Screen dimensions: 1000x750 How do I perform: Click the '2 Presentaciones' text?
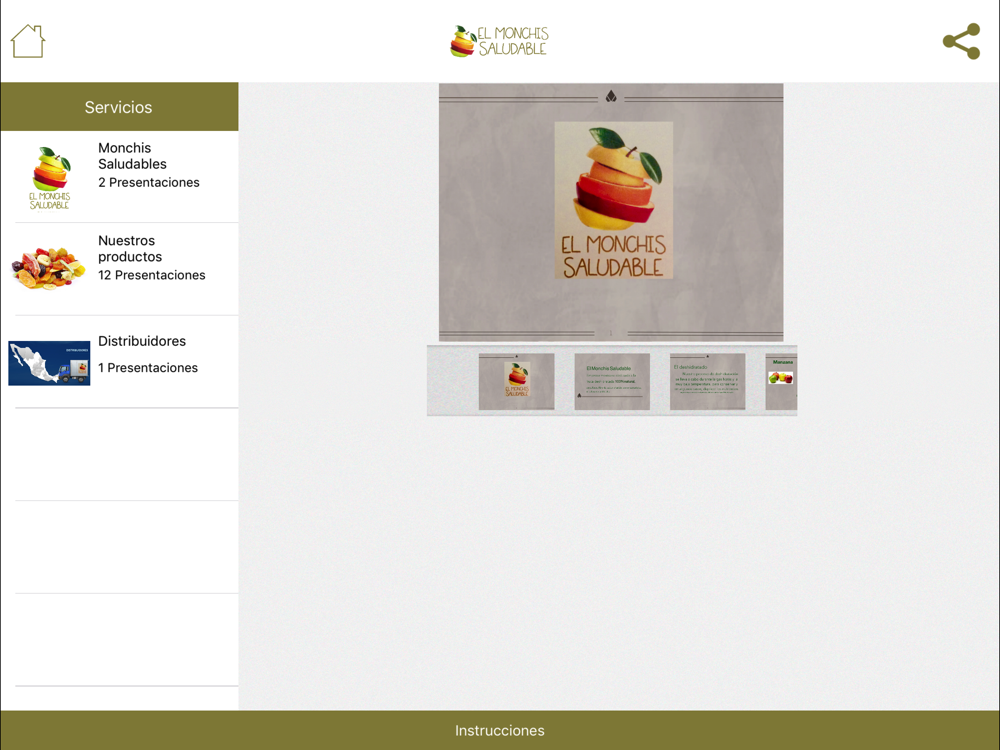pos(149,182)
